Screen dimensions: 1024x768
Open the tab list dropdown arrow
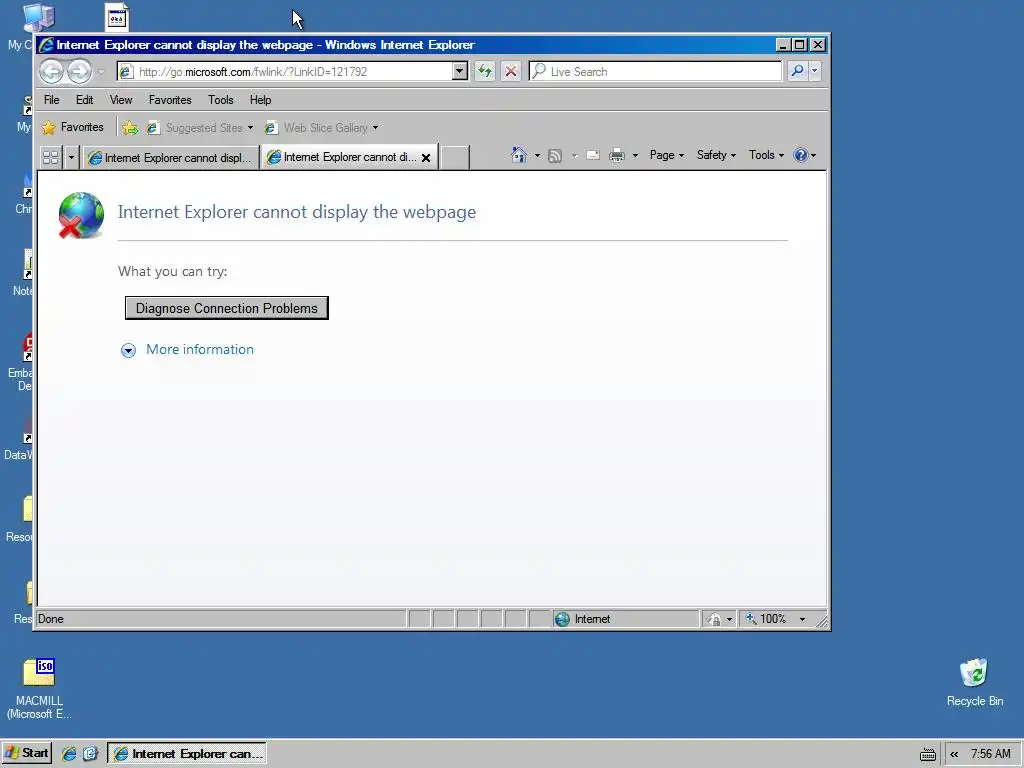pyautogui.click(x=71, y=157)
